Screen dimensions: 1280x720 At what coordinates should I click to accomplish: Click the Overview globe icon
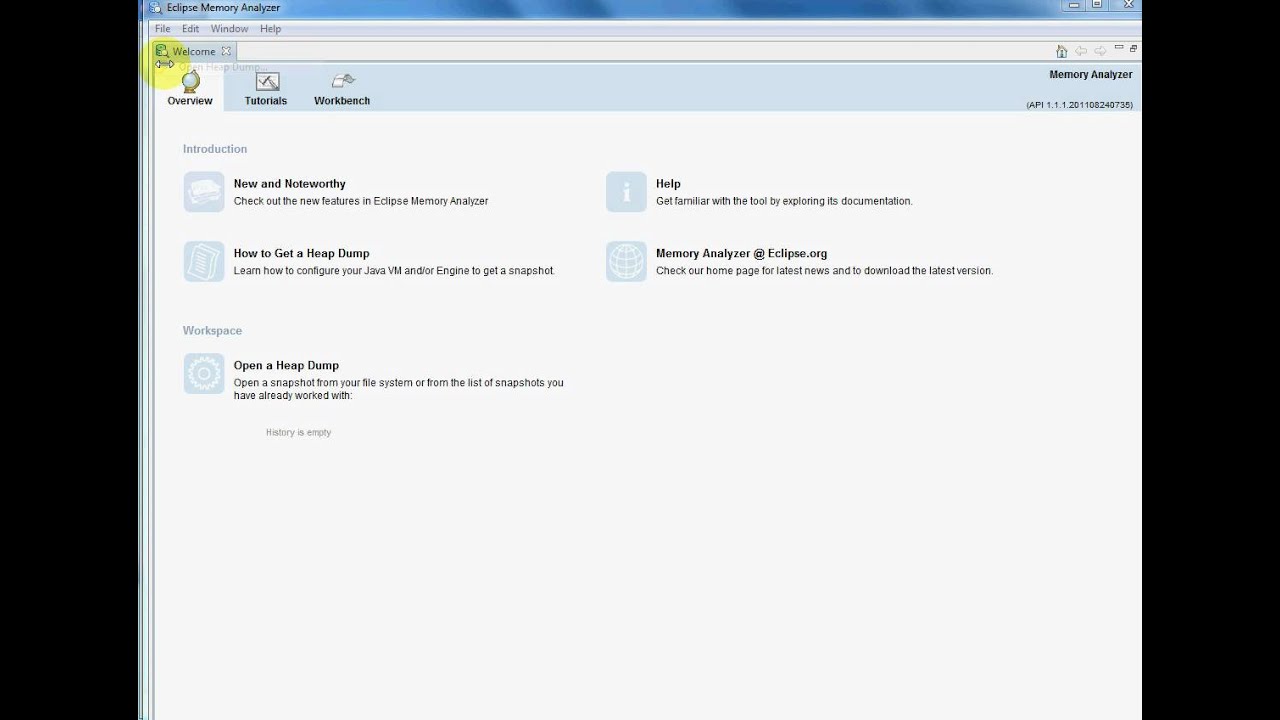pos(190,82)
